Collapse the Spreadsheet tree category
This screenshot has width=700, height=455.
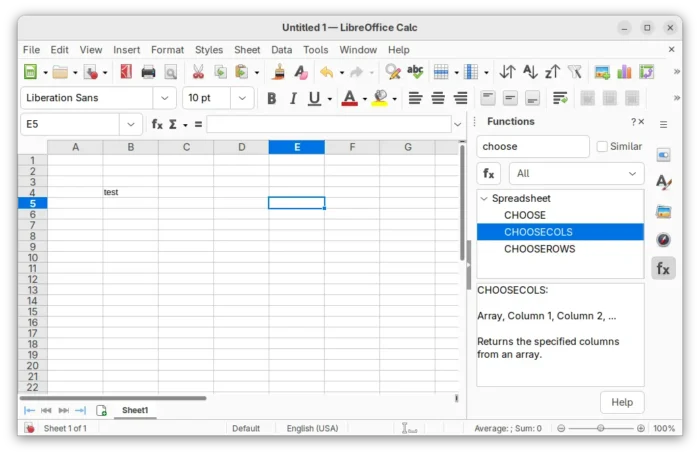[484, 199]
